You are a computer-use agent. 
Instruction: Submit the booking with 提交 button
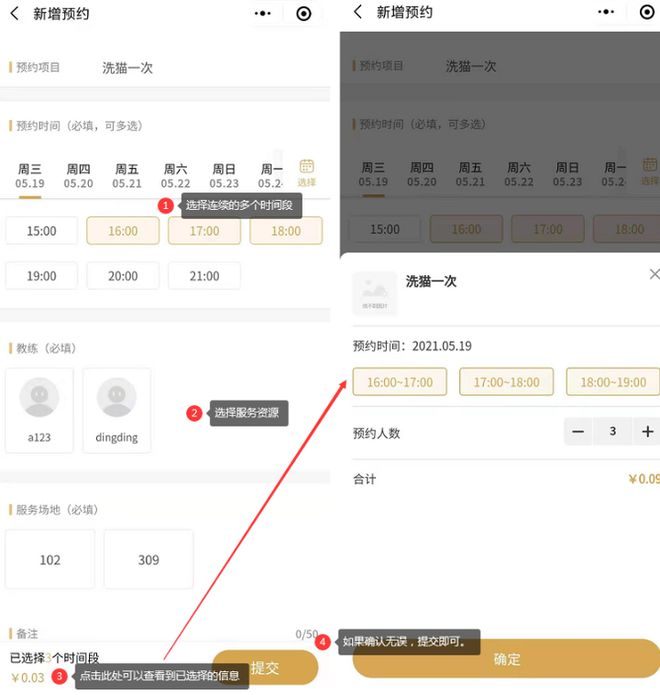tap(266, 667)
